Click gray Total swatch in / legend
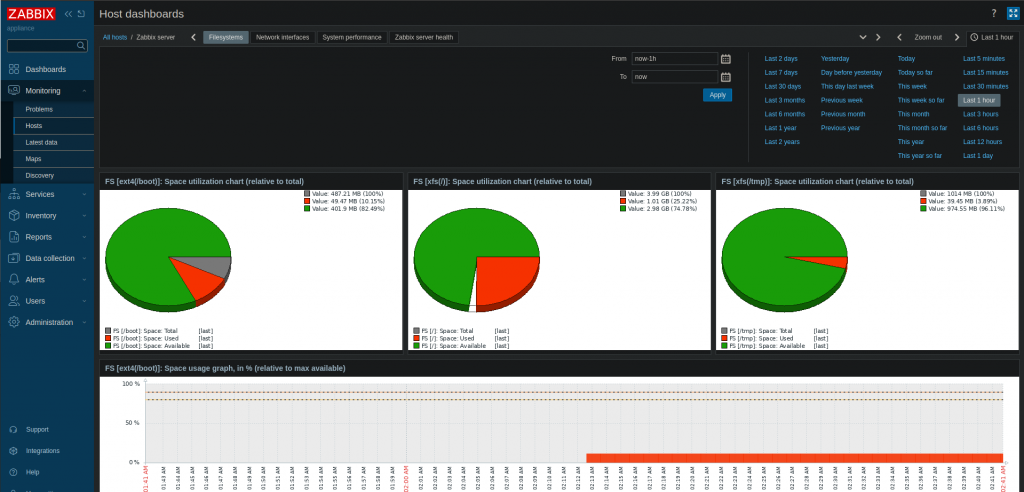Image resolution: width=1024 pixels, height=492 pixels. coord(417,331)
